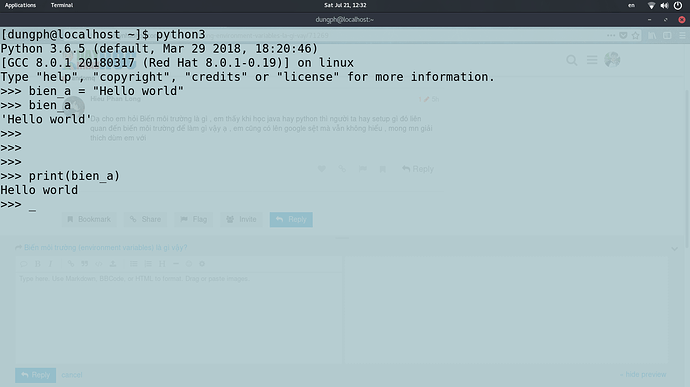The image size is (690, 387).
Task: Click the topic Invite button
Action: pyautogui.click(x=241, y=219)
